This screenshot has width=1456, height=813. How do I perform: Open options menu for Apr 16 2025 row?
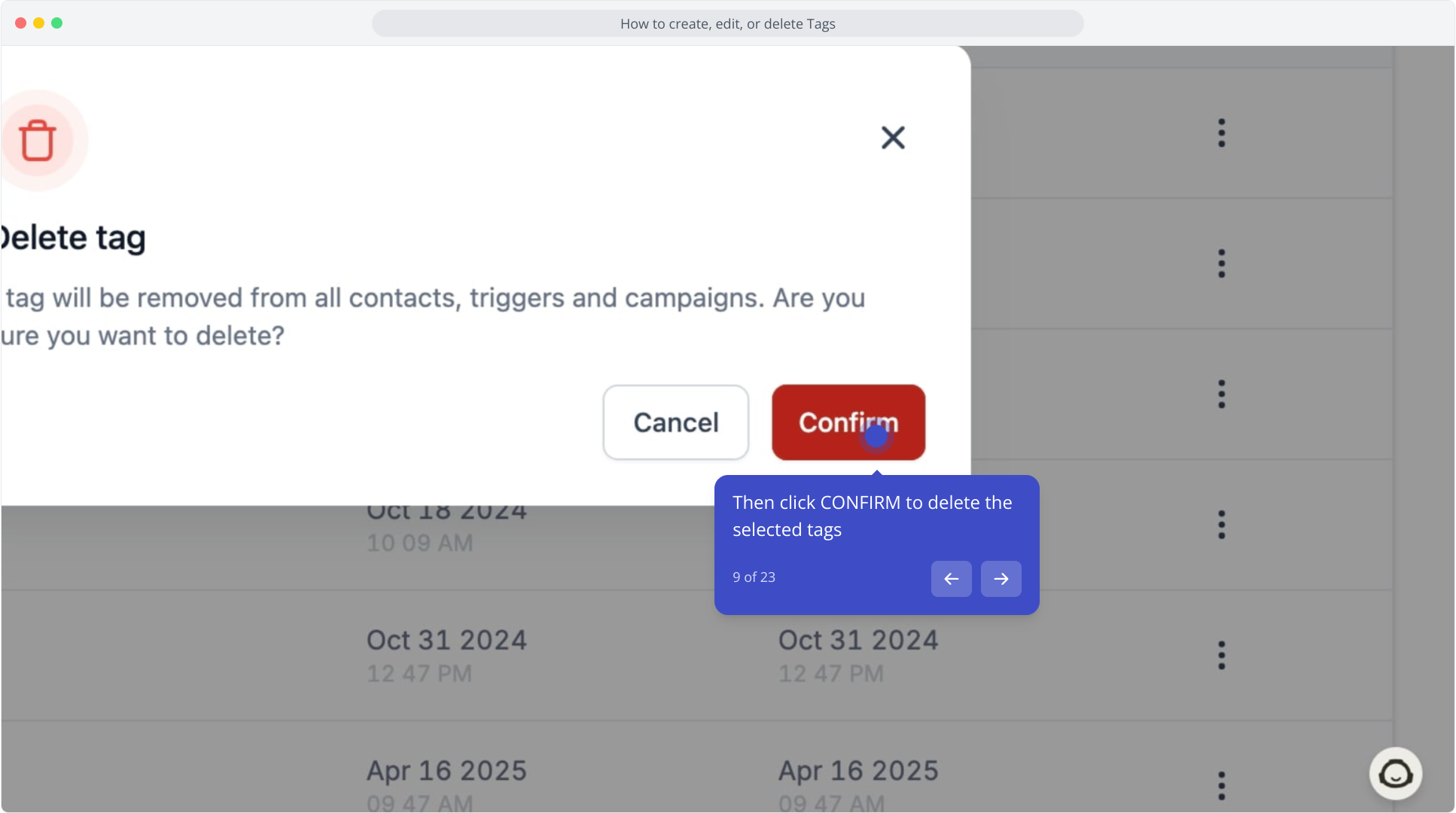[x=1222, y=786]
